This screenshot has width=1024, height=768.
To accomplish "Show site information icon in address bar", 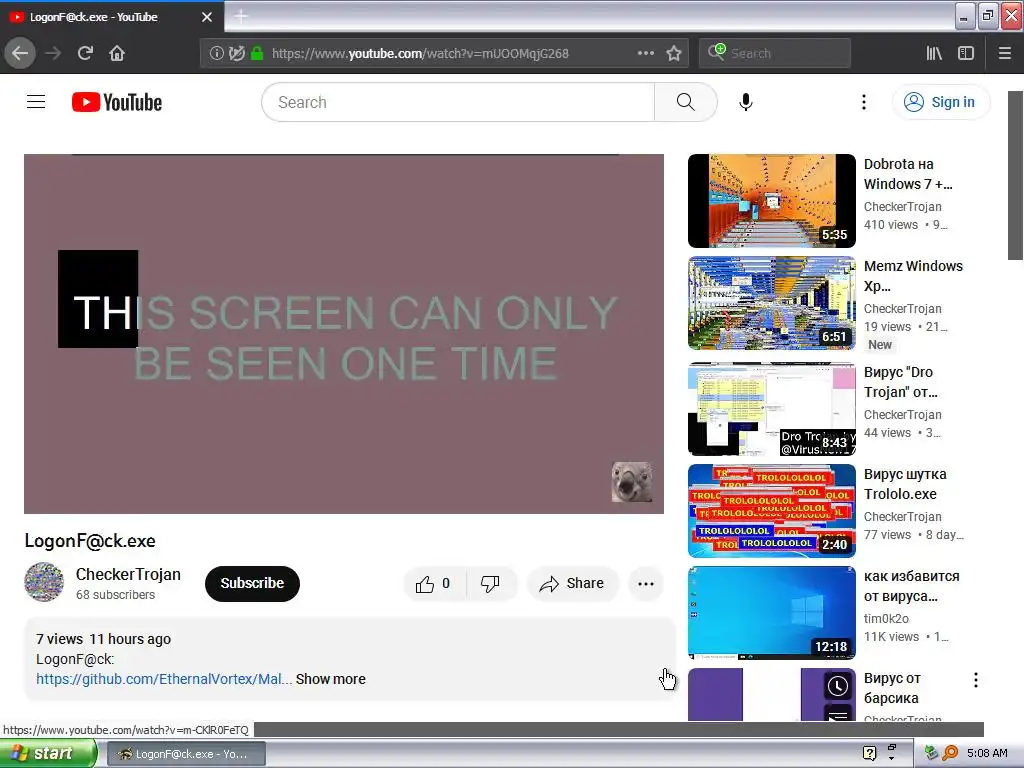I will tap(216, 54).
